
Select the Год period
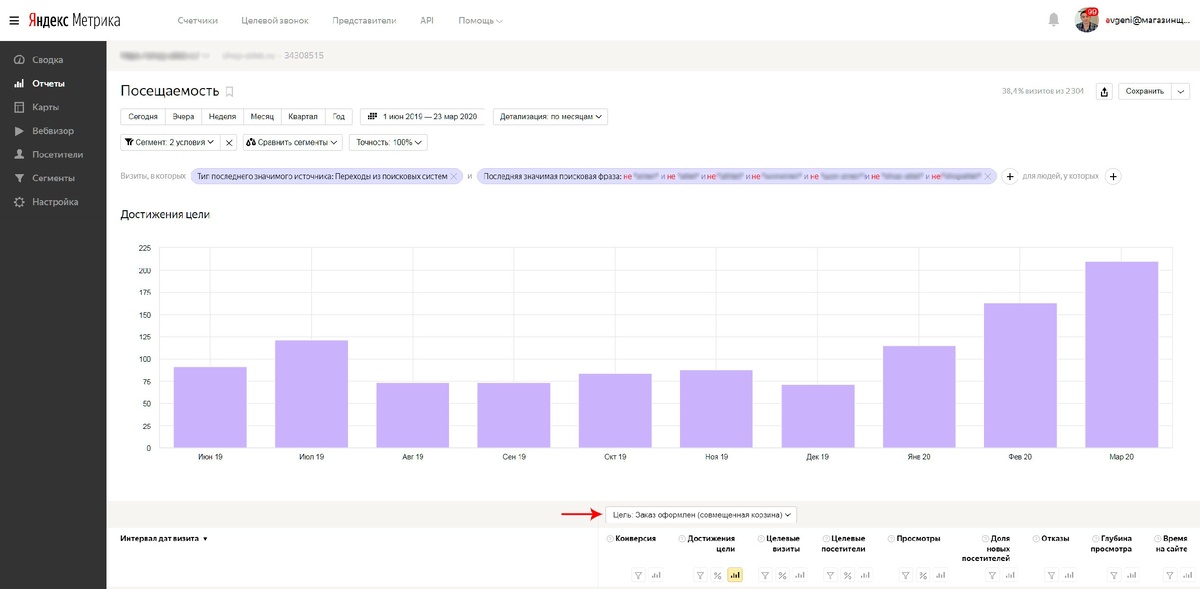coord(340,117)
